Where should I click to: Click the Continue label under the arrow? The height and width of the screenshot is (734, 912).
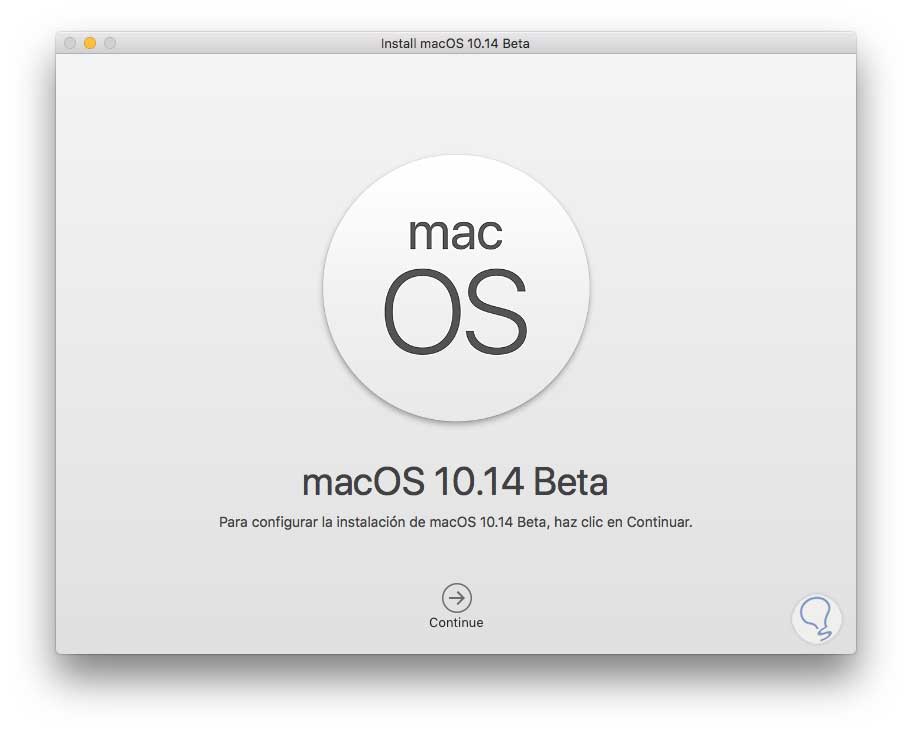tap(456, 623)
